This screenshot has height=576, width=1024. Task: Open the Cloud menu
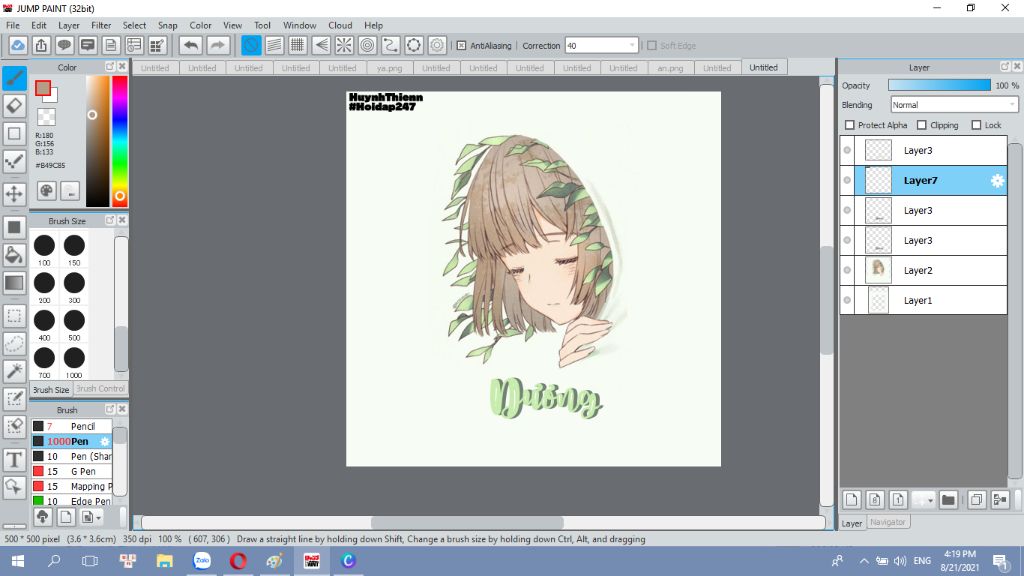point(340,25)
